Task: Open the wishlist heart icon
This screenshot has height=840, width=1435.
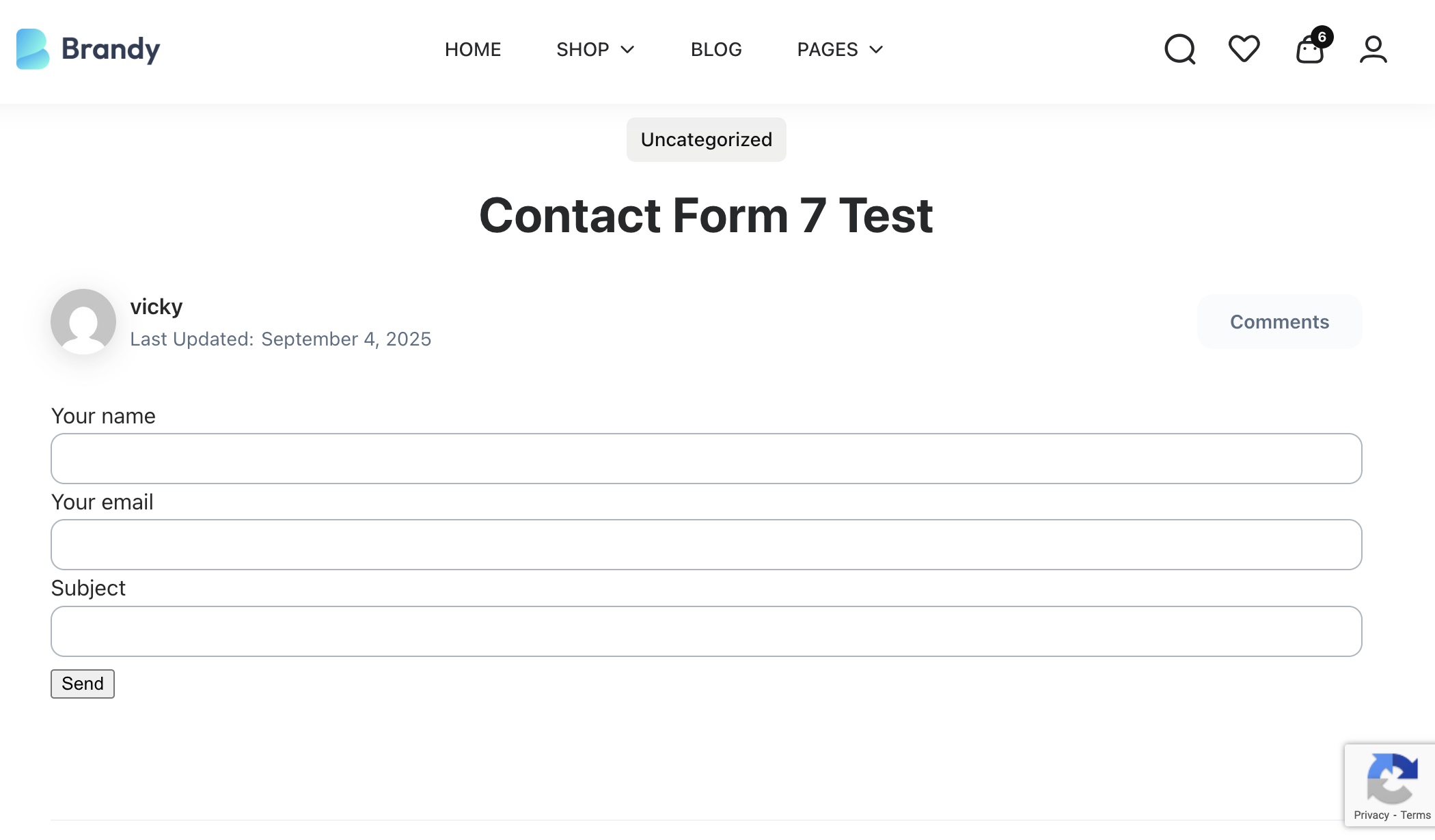Action: click(x=1244, y=49)
